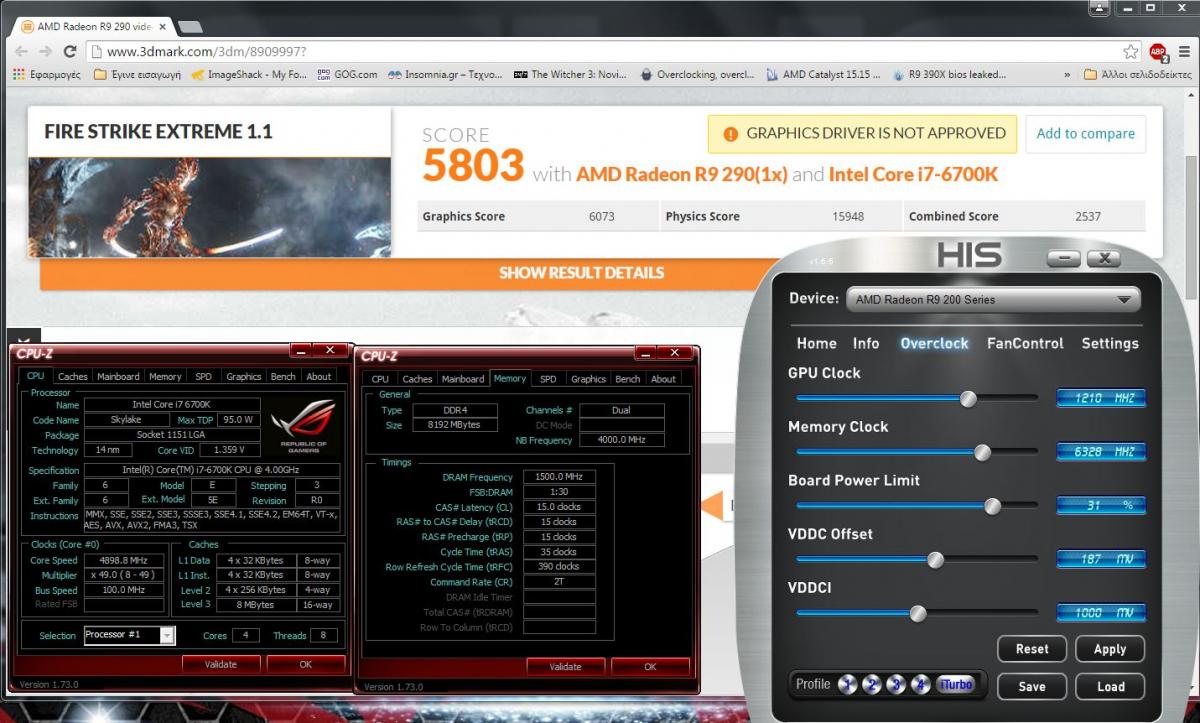
Task: Open the AMD Catalyst 15.15 bookmark
Action: coord(824,74)
